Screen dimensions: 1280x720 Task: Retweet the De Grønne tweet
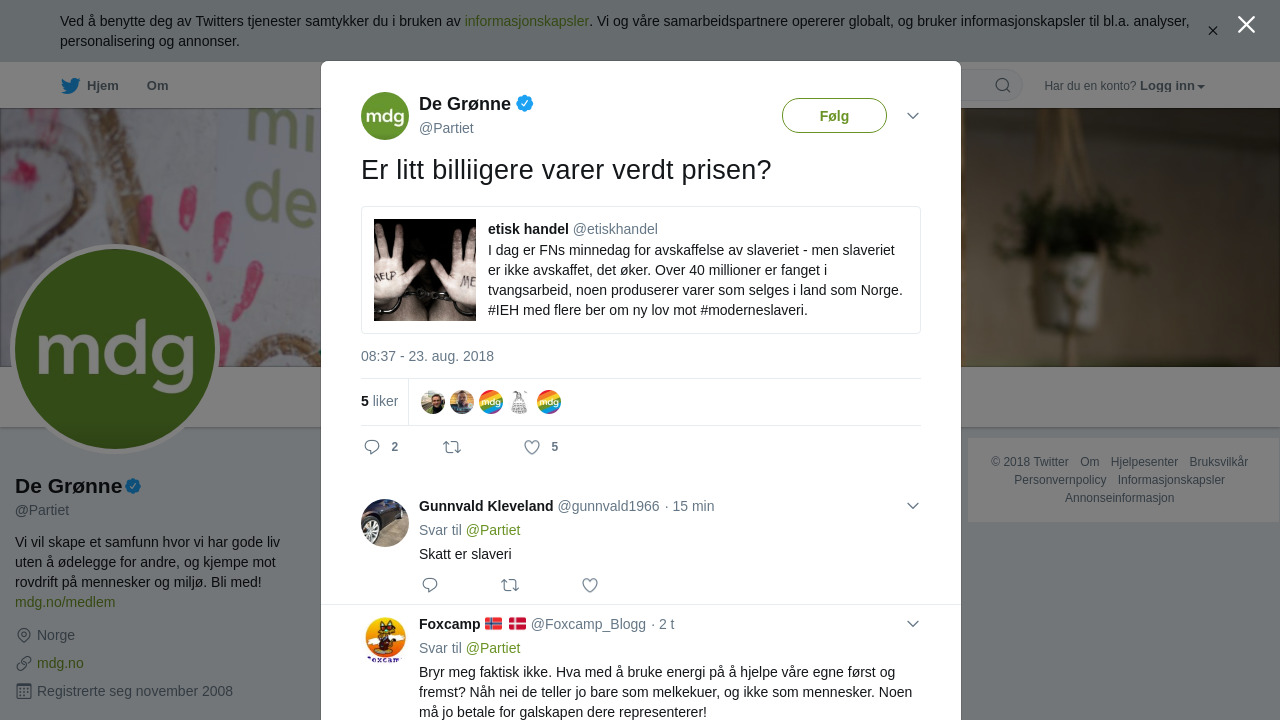click(452, 447)
